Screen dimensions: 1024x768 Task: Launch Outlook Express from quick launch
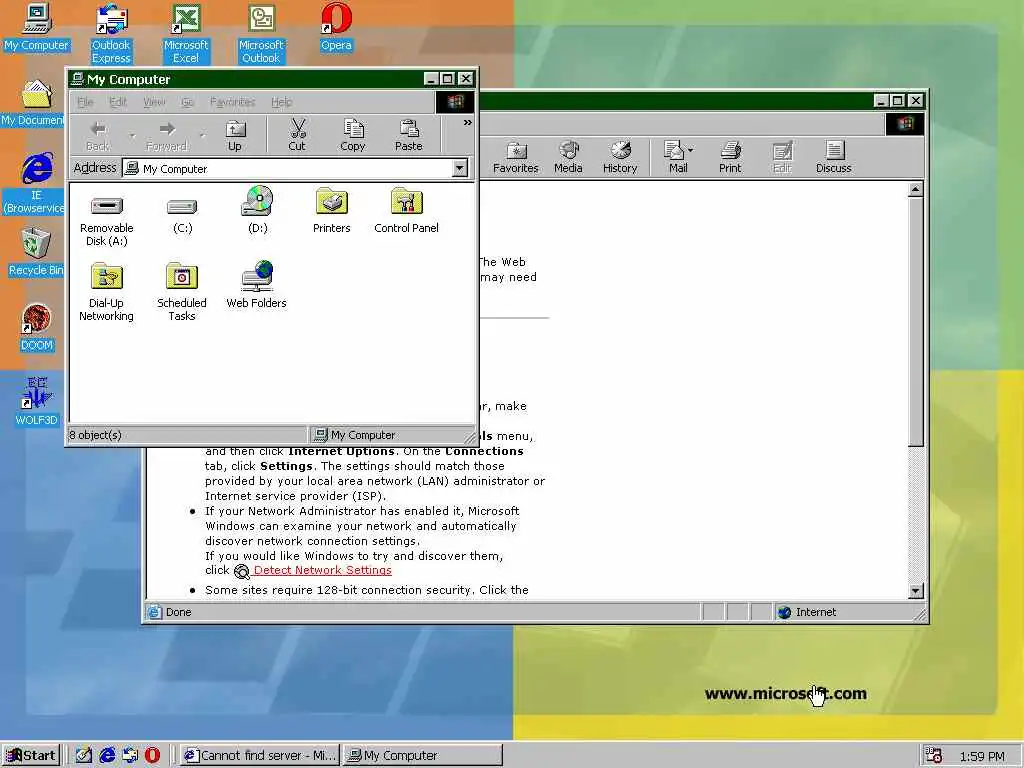(130, 755)
